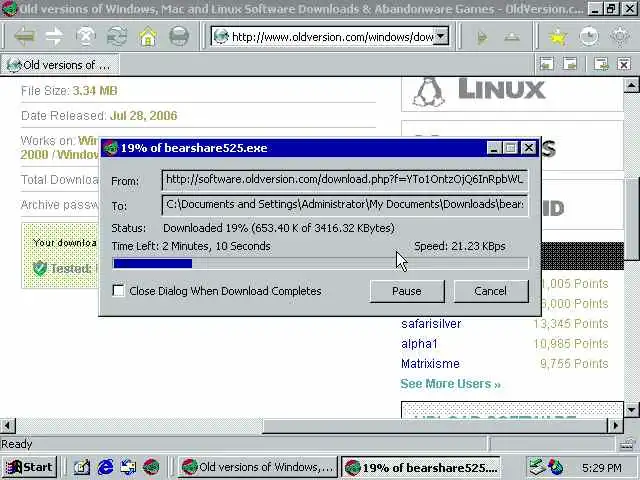The width and height of the screenshot is (640, 480).
Task: Click 'Speed: 21.23 KBps' text in dialog
Action: (x=460, y=246)
